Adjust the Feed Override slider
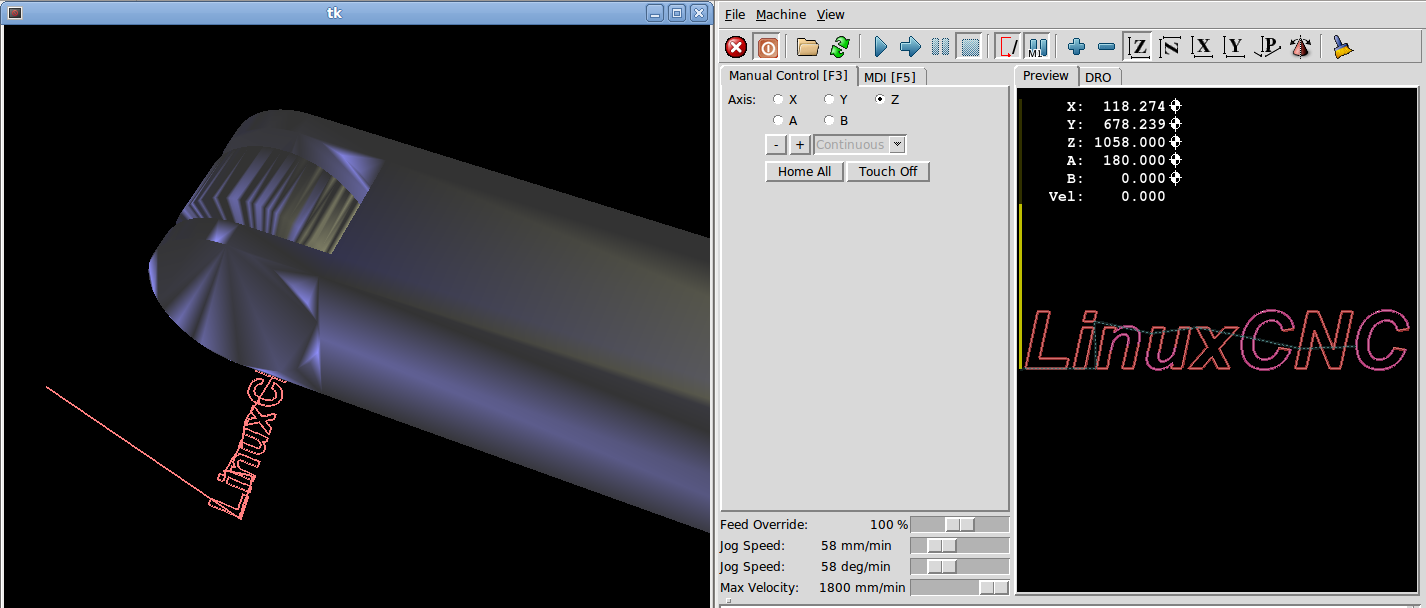Screen dimensions: 1426x608 960,525
